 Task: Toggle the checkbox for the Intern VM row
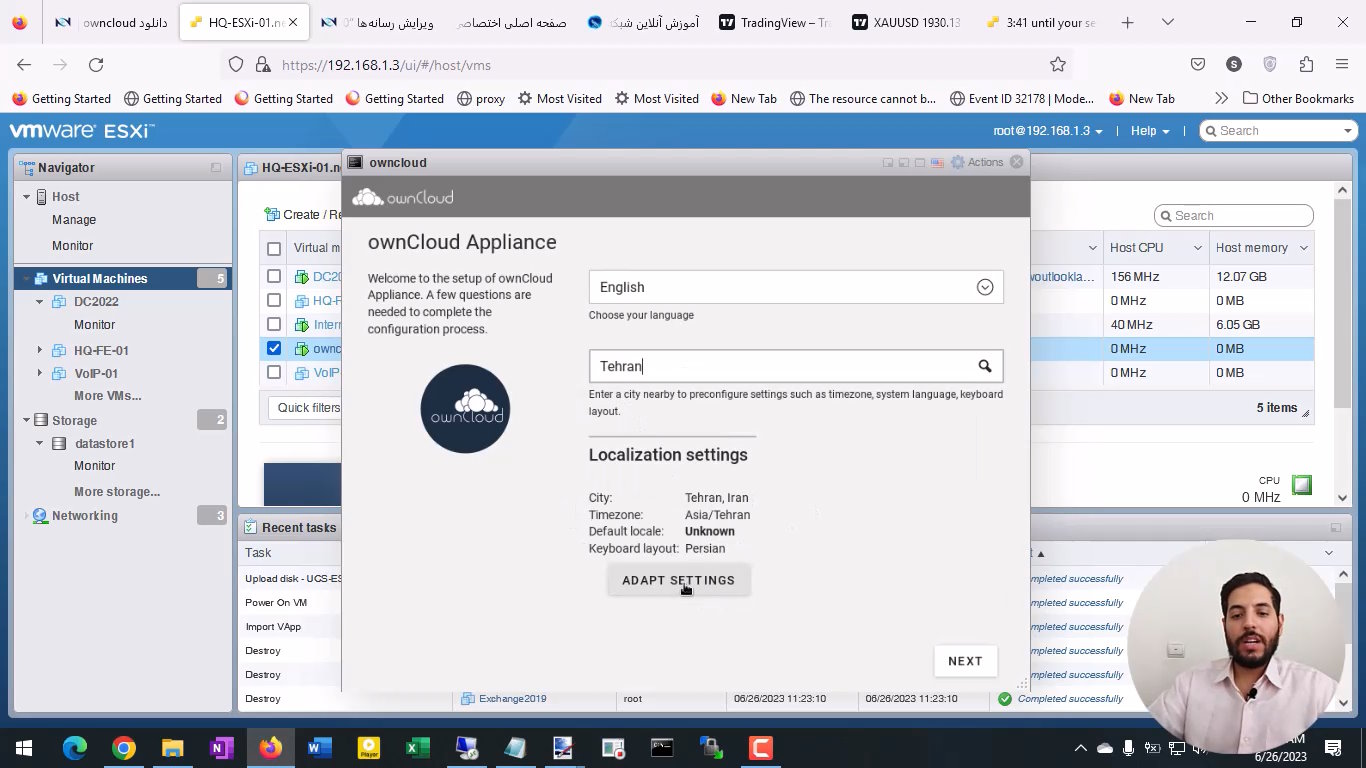274,324
